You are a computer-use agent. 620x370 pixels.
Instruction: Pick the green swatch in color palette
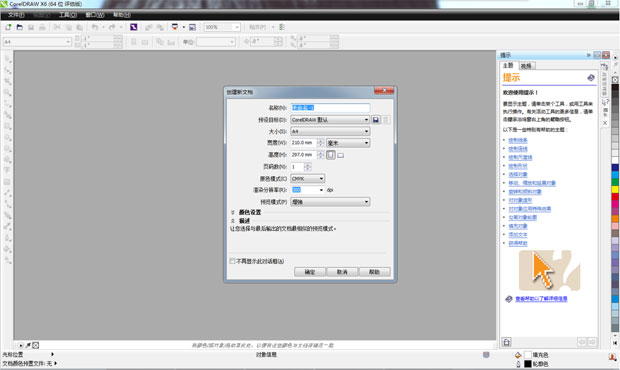[615, 182]
